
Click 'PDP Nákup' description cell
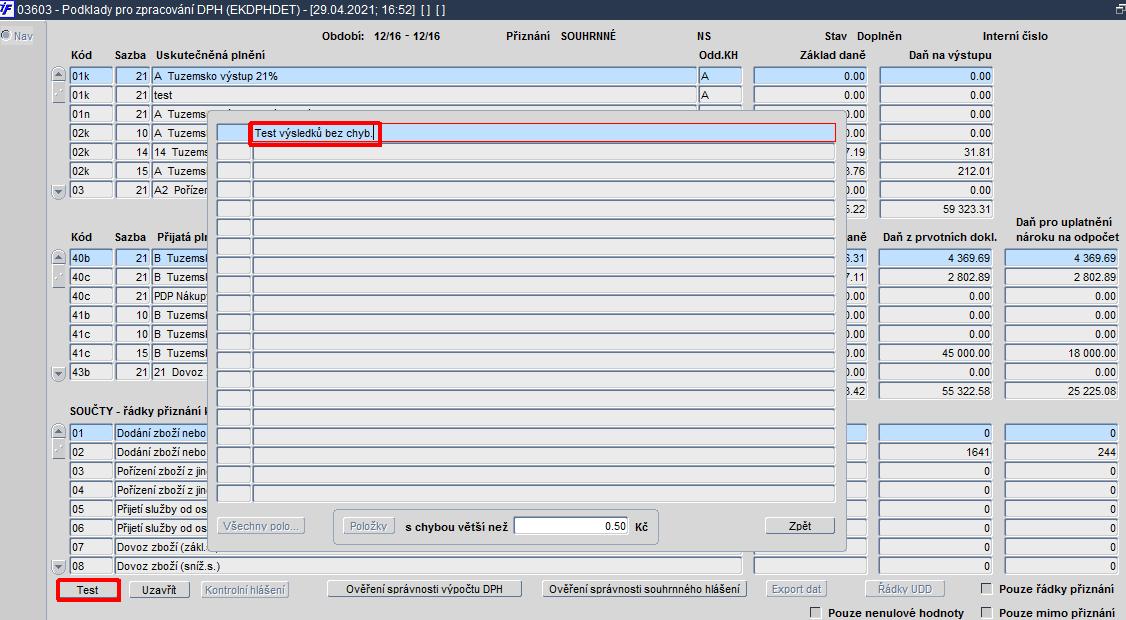pos(180,295)
